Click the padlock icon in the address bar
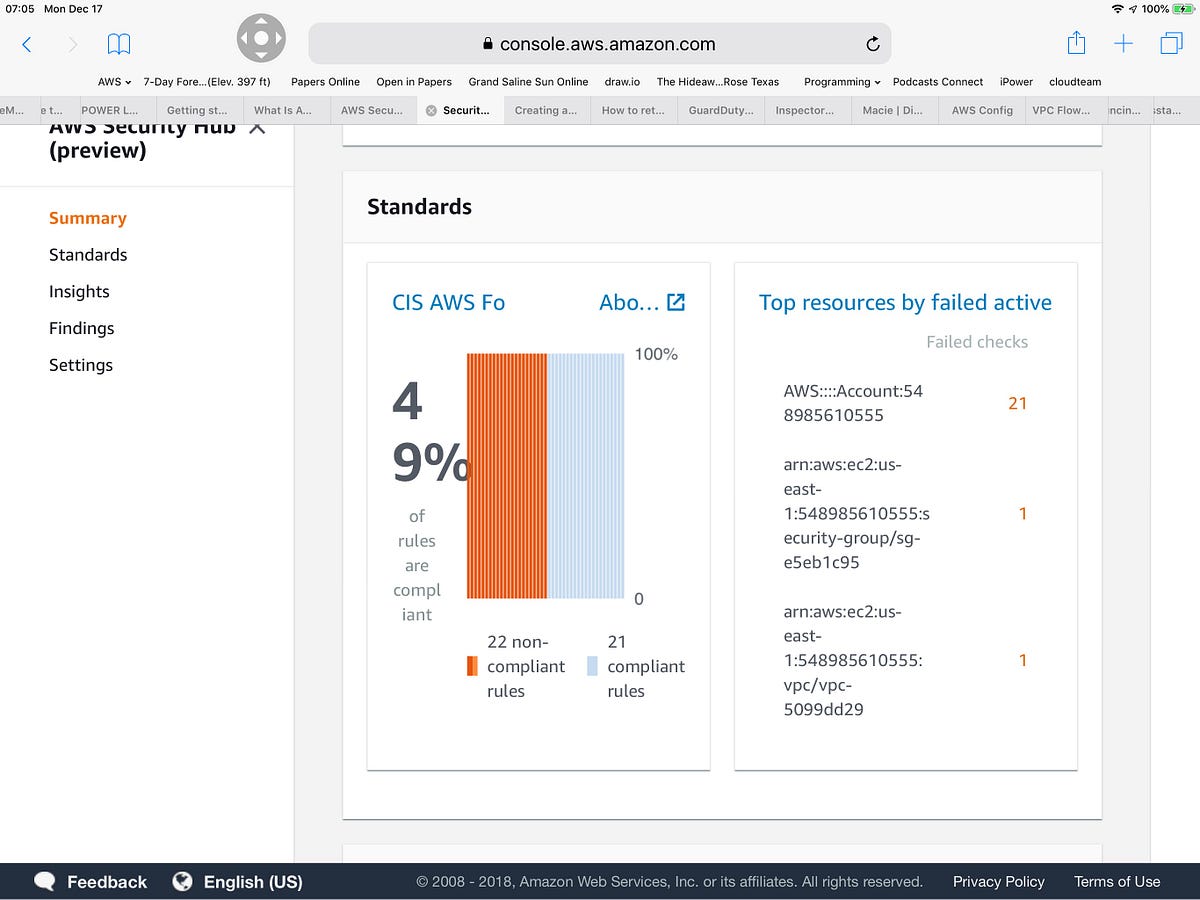 486,44
